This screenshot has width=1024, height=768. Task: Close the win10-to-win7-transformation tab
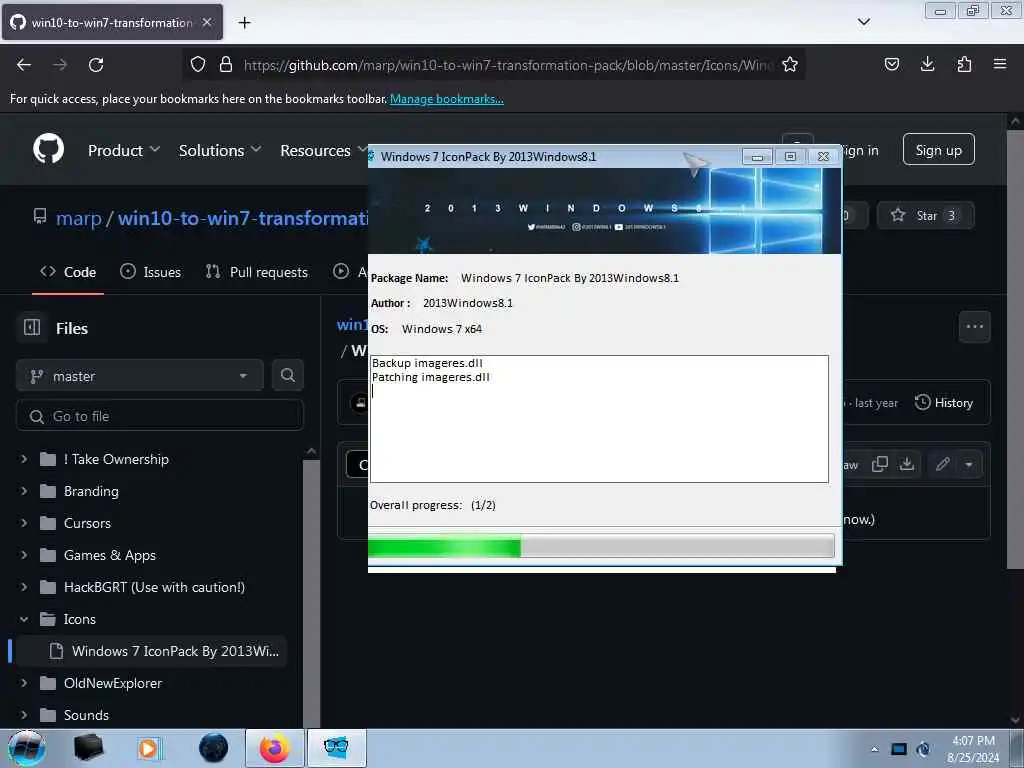coord(207,22)
